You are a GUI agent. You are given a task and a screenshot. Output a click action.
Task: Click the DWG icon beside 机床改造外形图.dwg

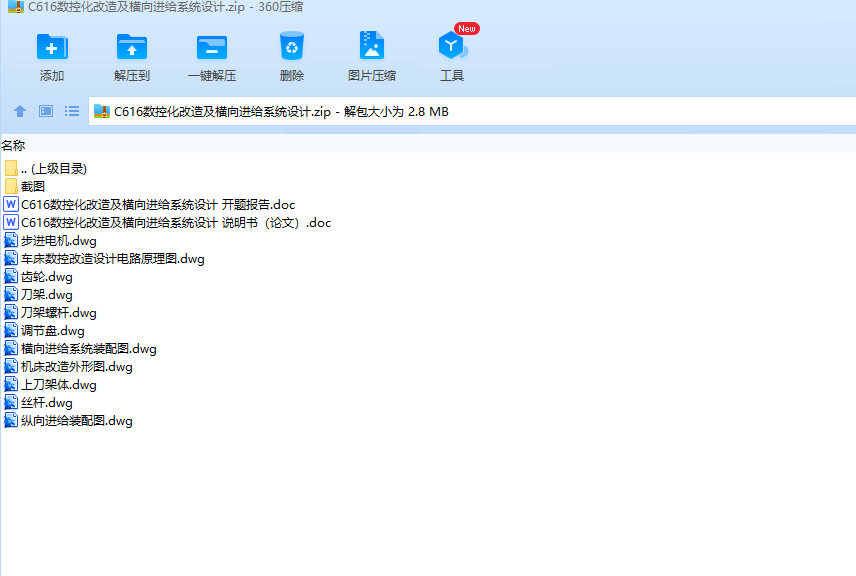pyautogui.click(x=11, y=366)
